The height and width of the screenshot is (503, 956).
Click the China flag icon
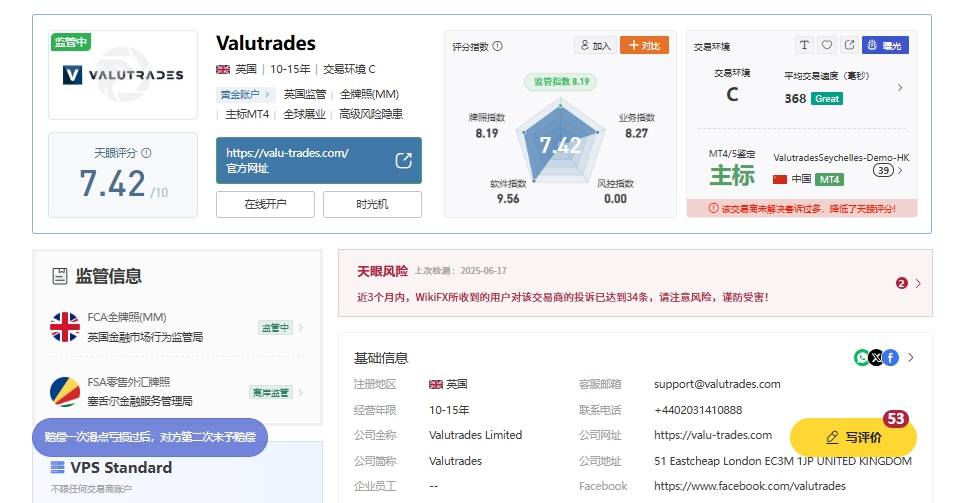[780, 179]
